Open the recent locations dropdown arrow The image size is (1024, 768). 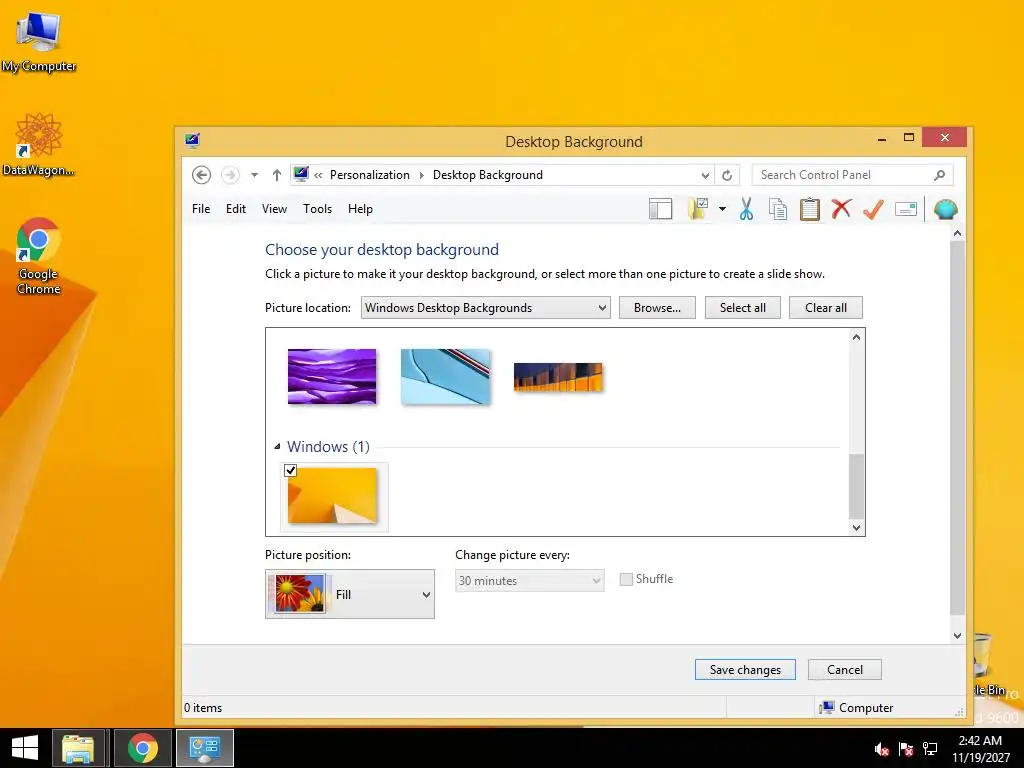255,175
